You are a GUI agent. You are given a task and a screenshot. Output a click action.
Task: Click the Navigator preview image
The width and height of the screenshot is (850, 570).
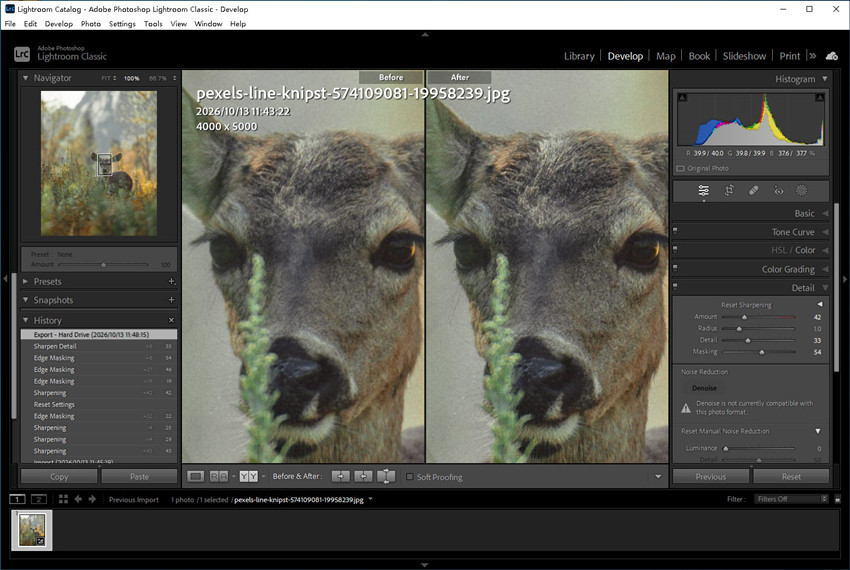[99, 163]
